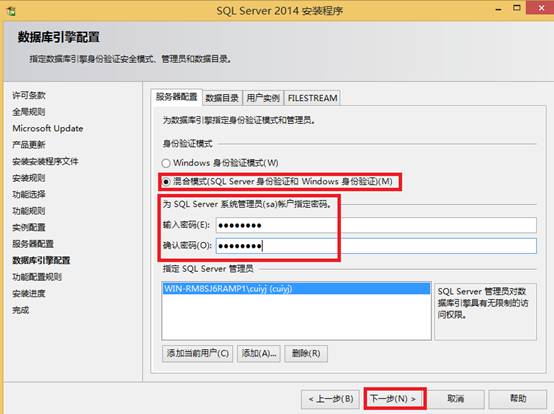Switch to the FILESTREAM tab
Image resolution: width=554 pixels, height=414 pixels.
click(x=312, y=98)
